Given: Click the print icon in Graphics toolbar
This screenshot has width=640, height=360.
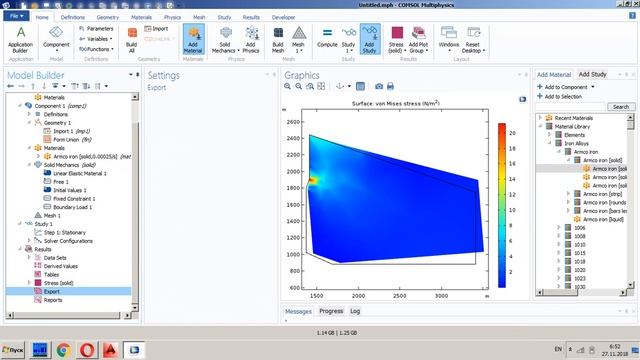Looking at the screenshot, I should [x=390, y=86].
